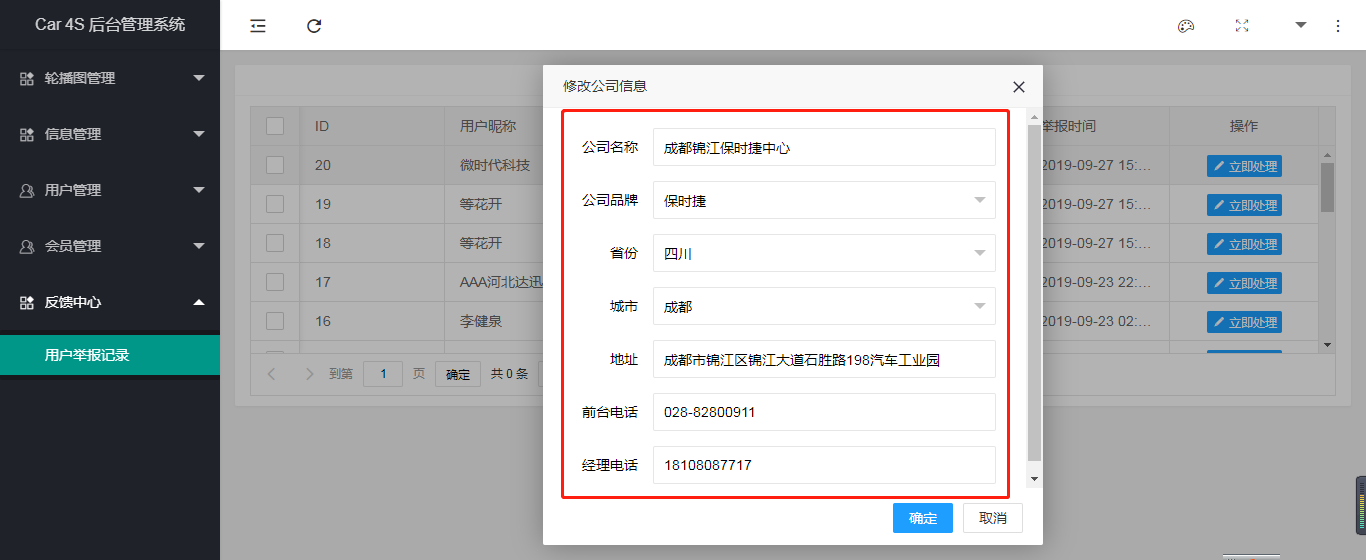Click the page number input box
Viewport: 1366px width, 560px height.
(x=383, y=374)
